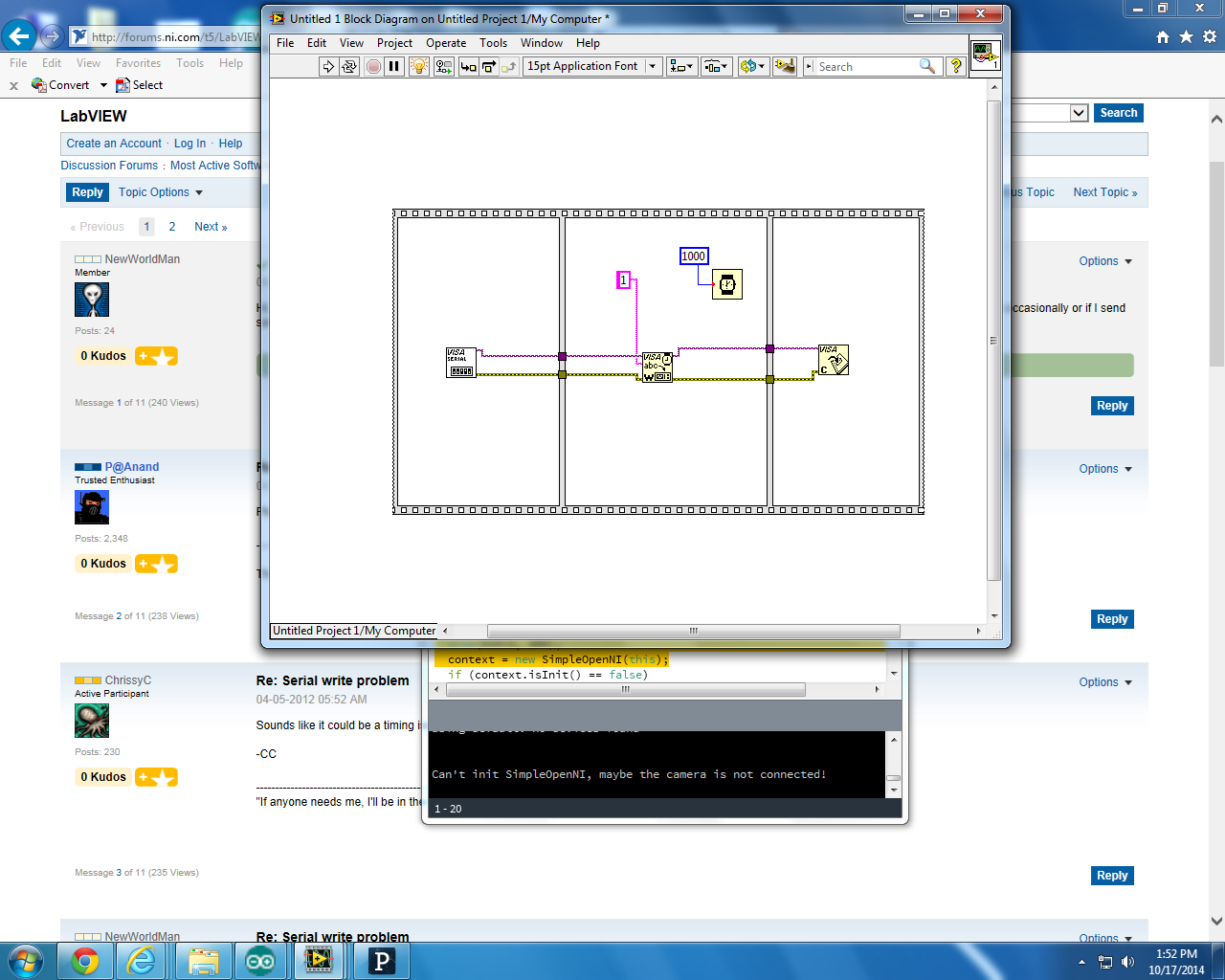
Task: Open Chrome from the taskbar
Action: coord(85,961)
